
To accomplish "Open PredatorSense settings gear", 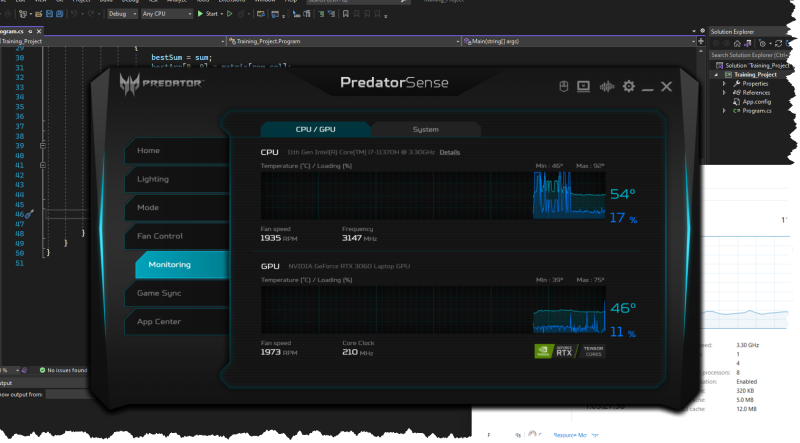I will 628,87.
